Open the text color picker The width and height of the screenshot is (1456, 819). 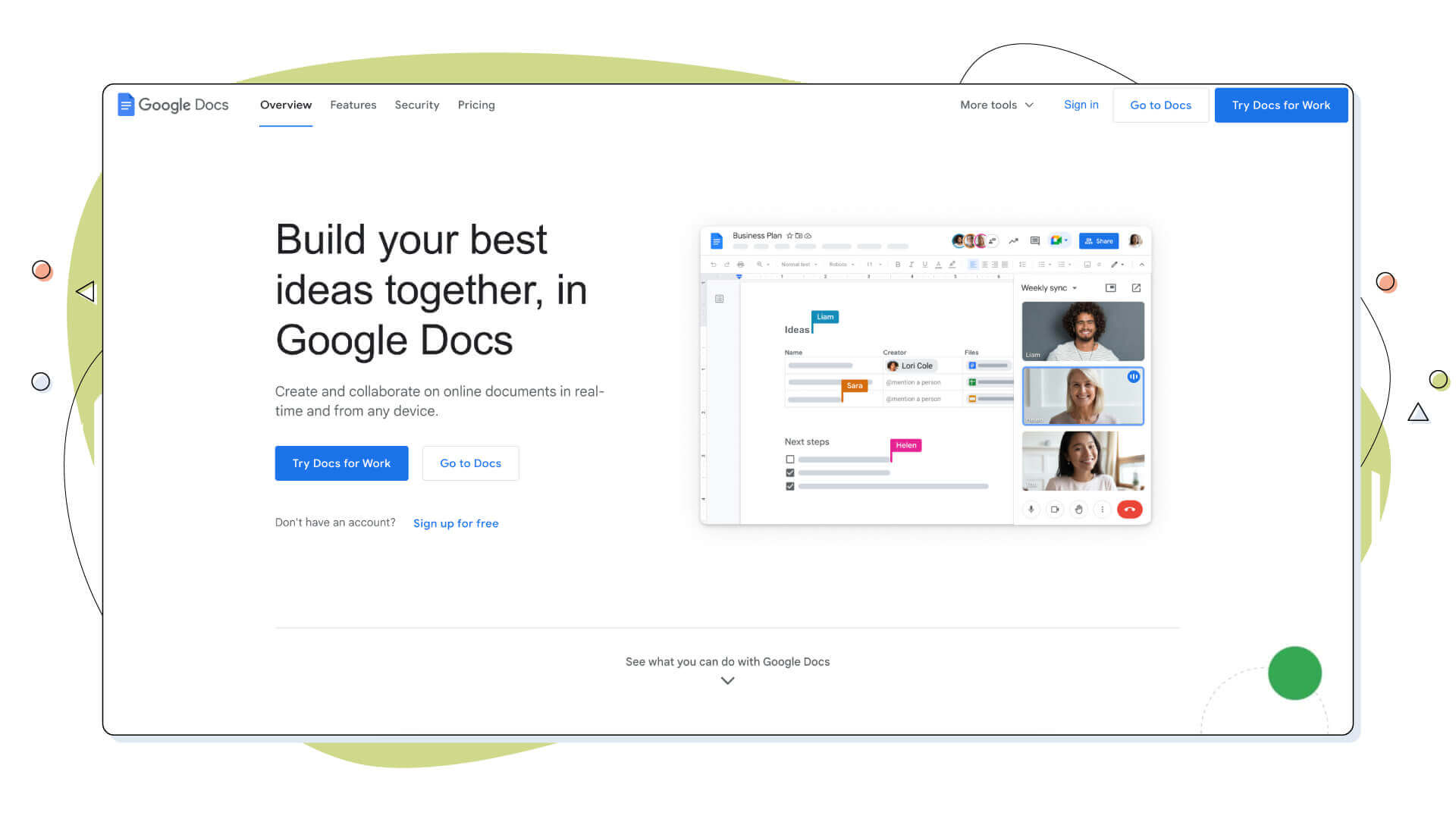(938, 265)
